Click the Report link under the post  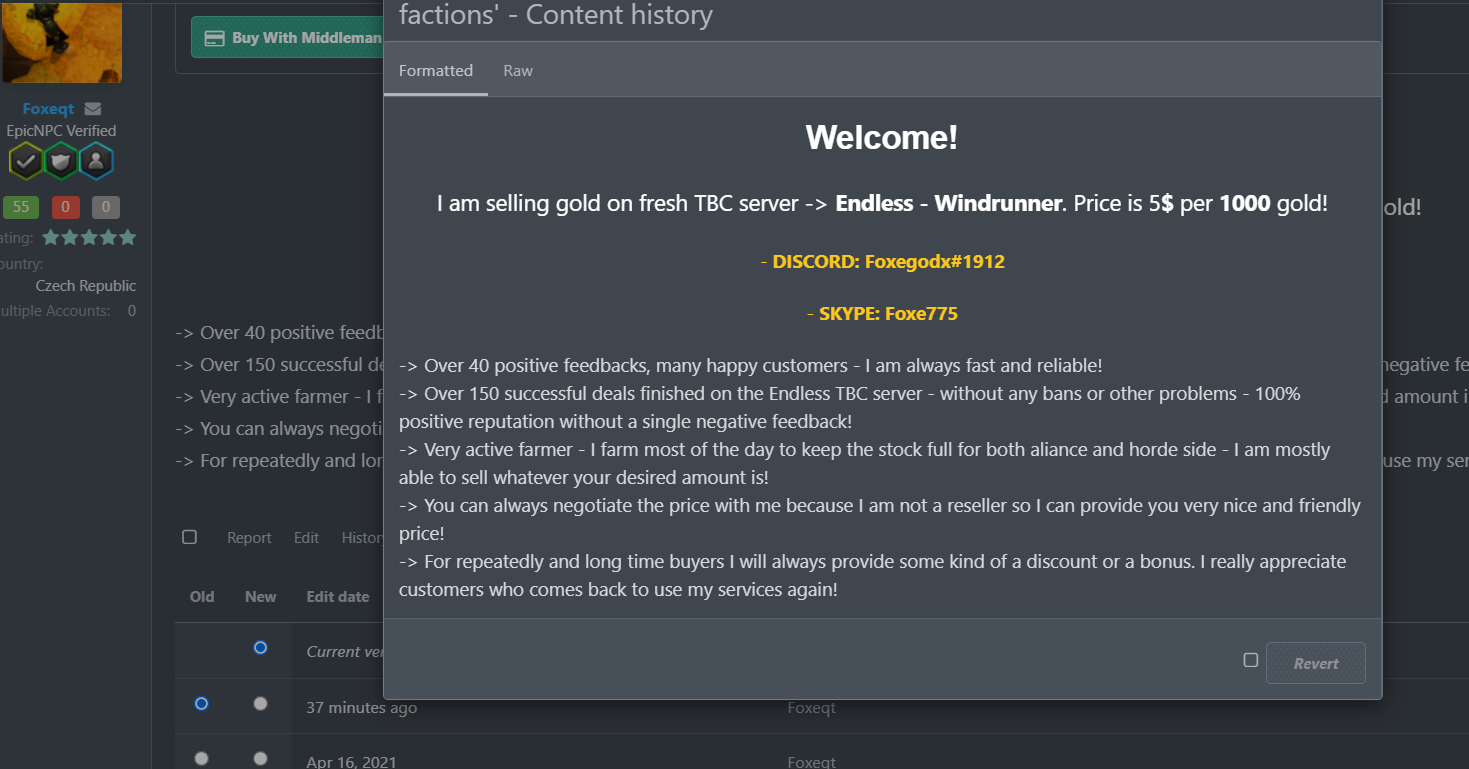click(249, 538)
